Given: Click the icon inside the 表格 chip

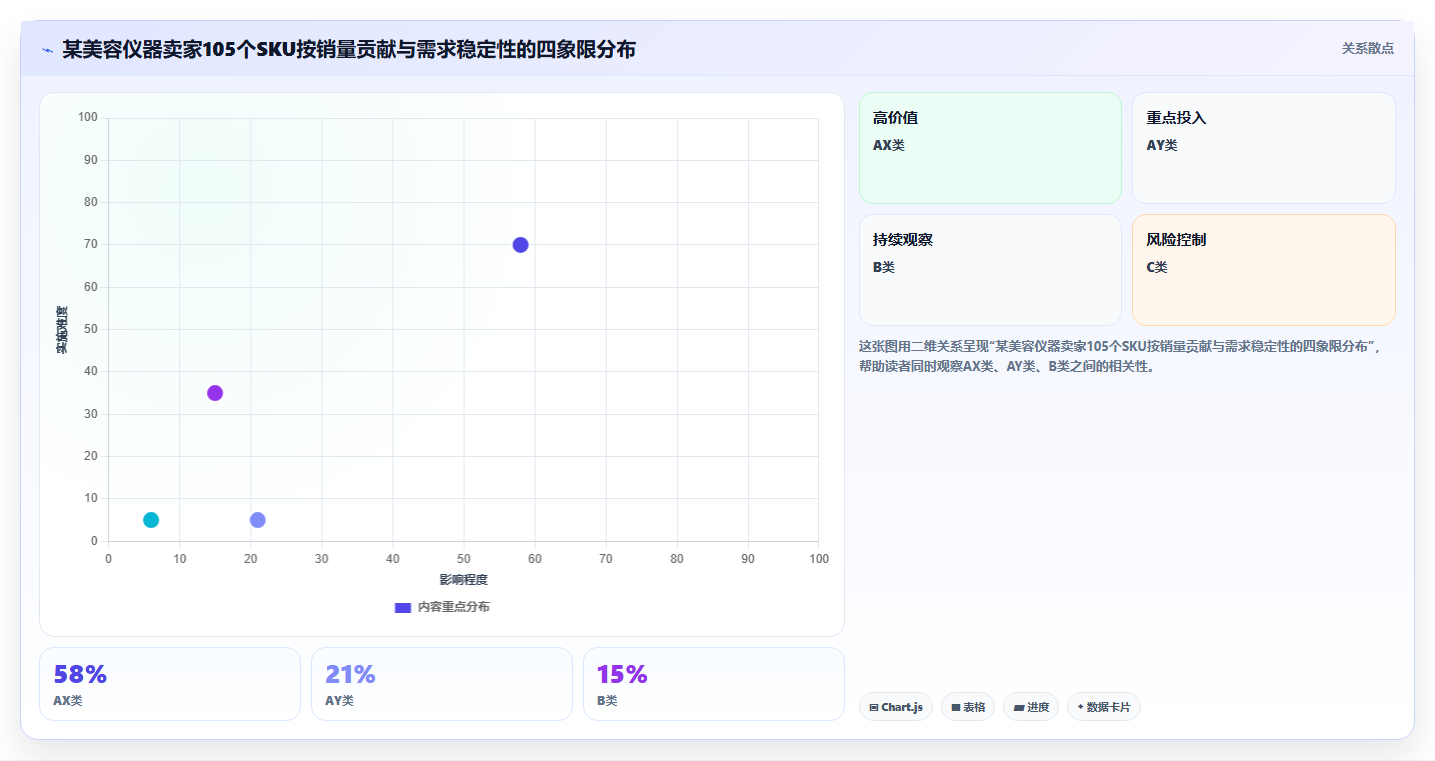Looking at the screenshot, I should coord(956,707).
